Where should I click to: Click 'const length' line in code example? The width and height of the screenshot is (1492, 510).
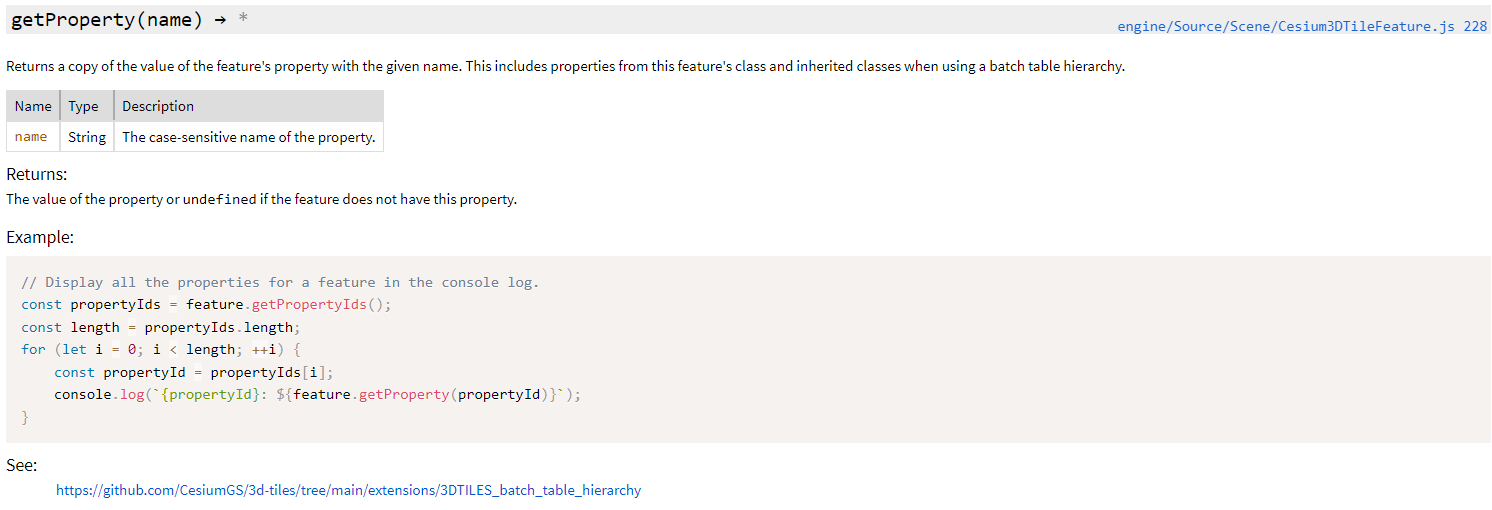[161, 327]
